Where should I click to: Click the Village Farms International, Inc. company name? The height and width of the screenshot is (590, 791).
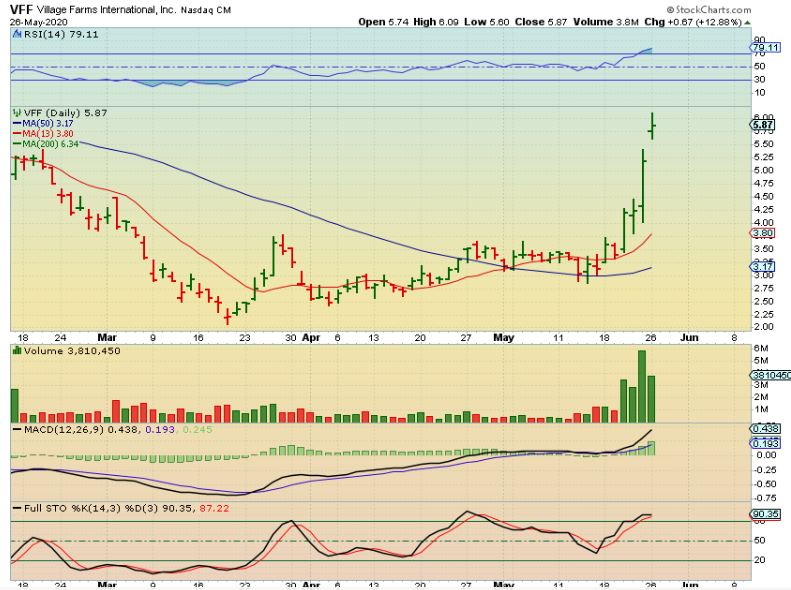105,10
